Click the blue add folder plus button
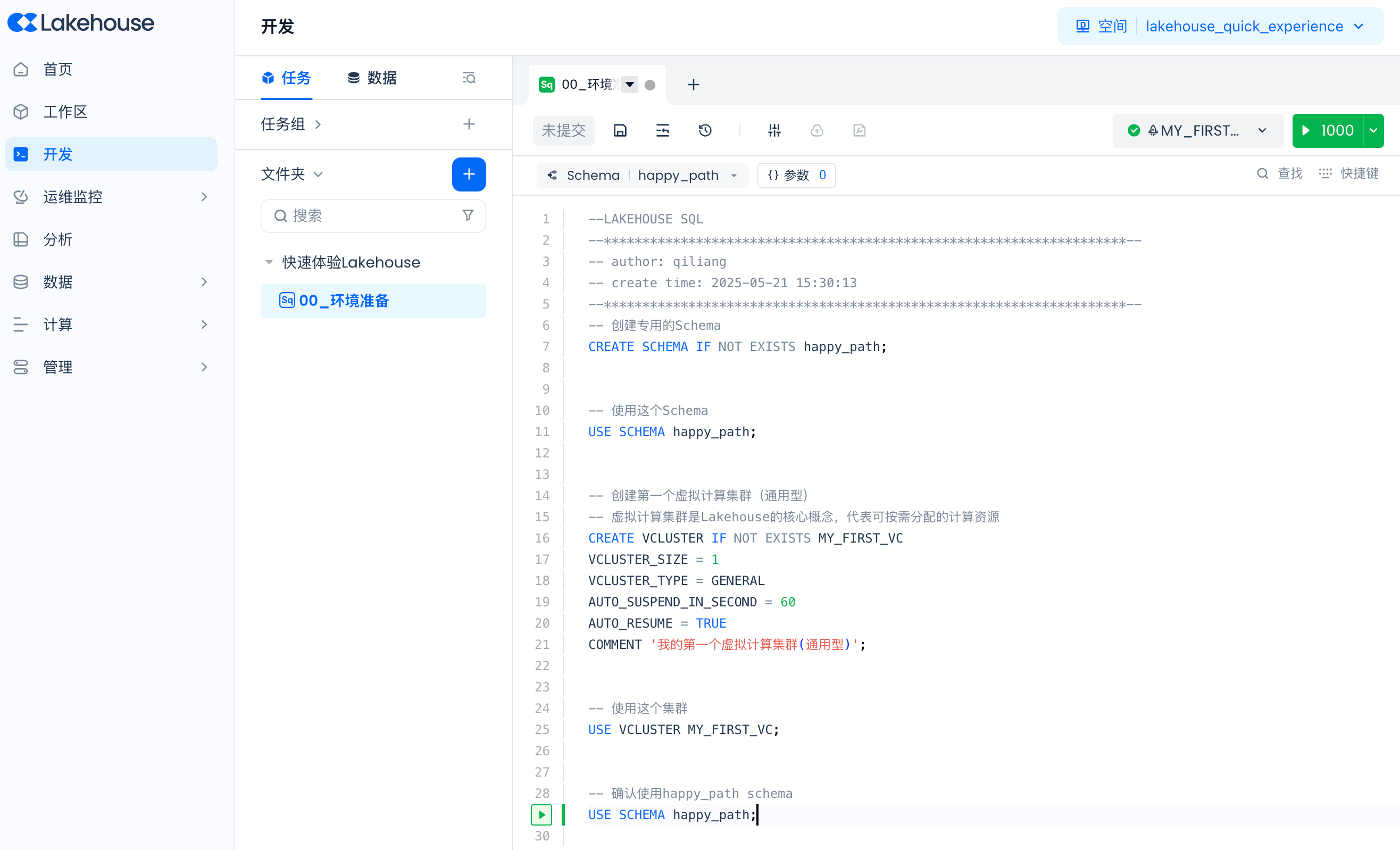The image size is (1400, 850). pyautogui.click(x=469, y=174)
